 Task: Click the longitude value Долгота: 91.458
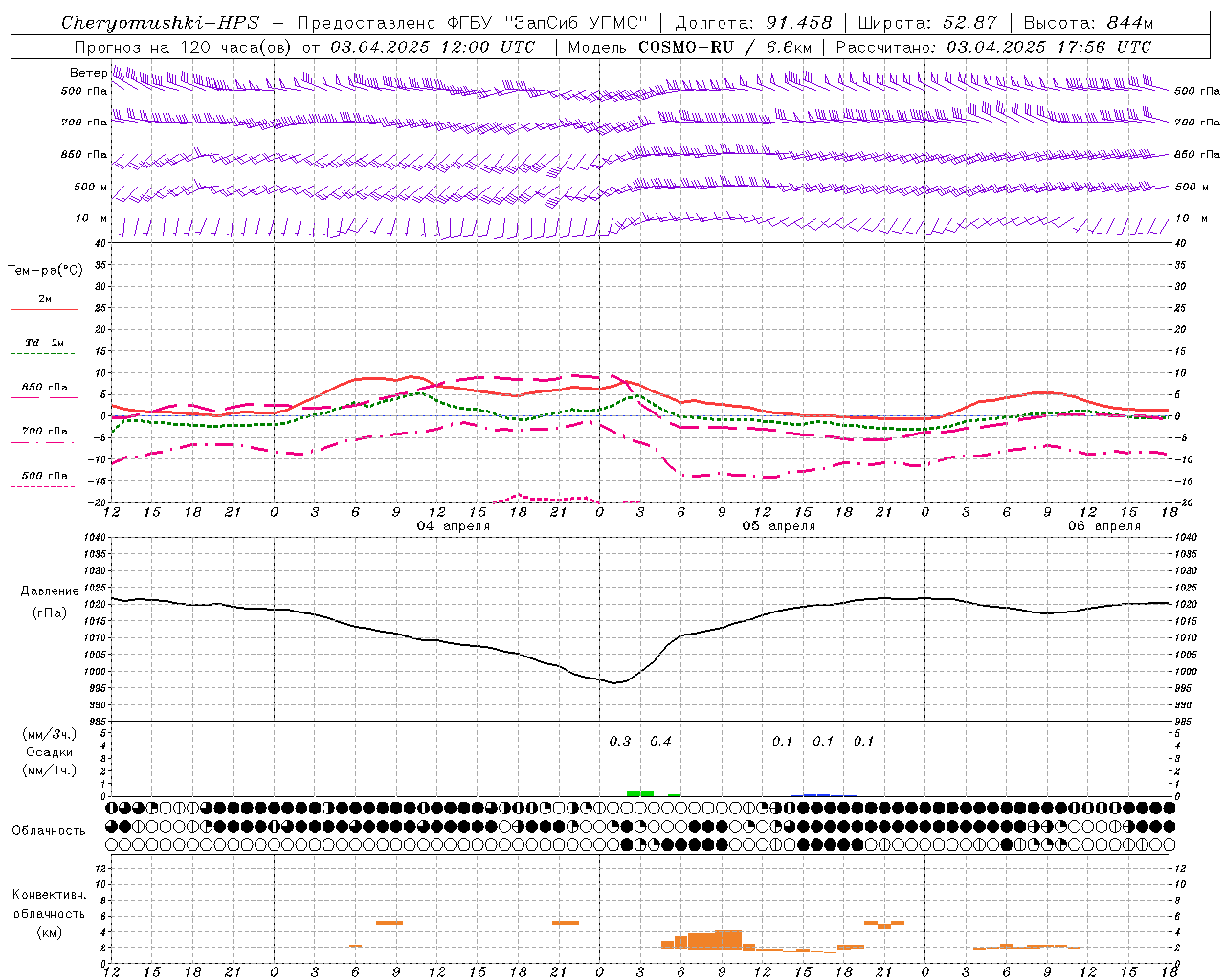[x=753, y=23]
